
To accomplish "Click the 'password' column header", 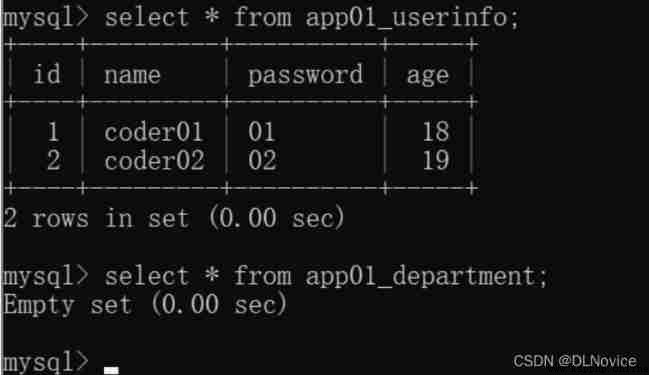I will [x=305, y=76].
